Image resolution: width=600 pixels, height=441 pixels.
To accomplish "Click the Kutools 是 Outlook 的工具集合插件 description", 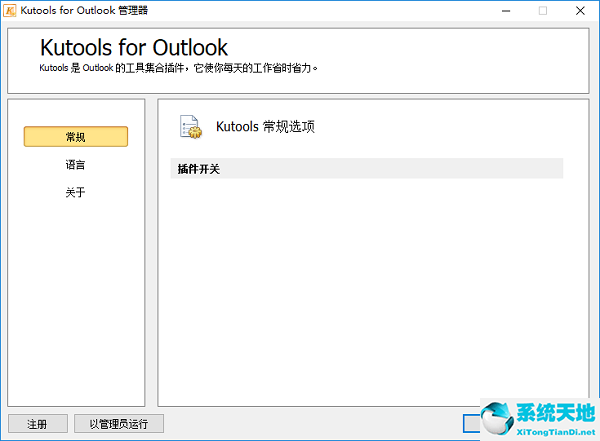I will click(x=178, y=68).
